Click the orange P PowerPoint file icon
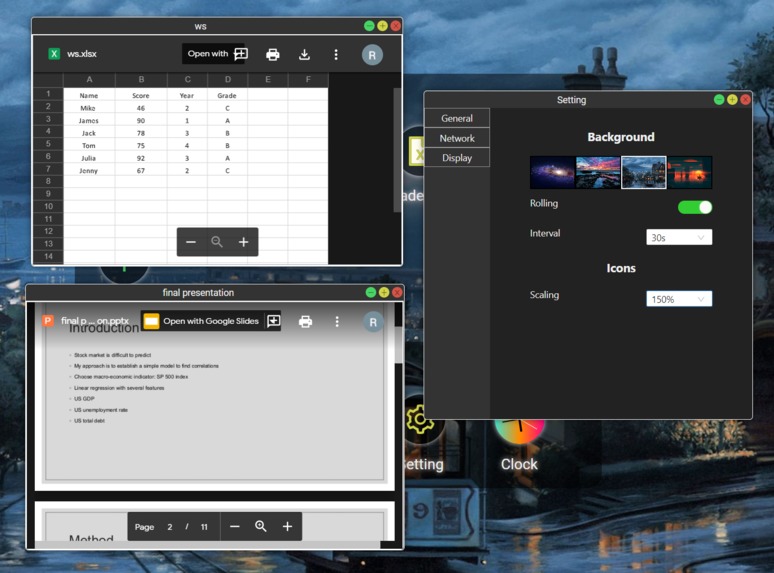Screen dimensions: 774x573 [x=48, y=321]
